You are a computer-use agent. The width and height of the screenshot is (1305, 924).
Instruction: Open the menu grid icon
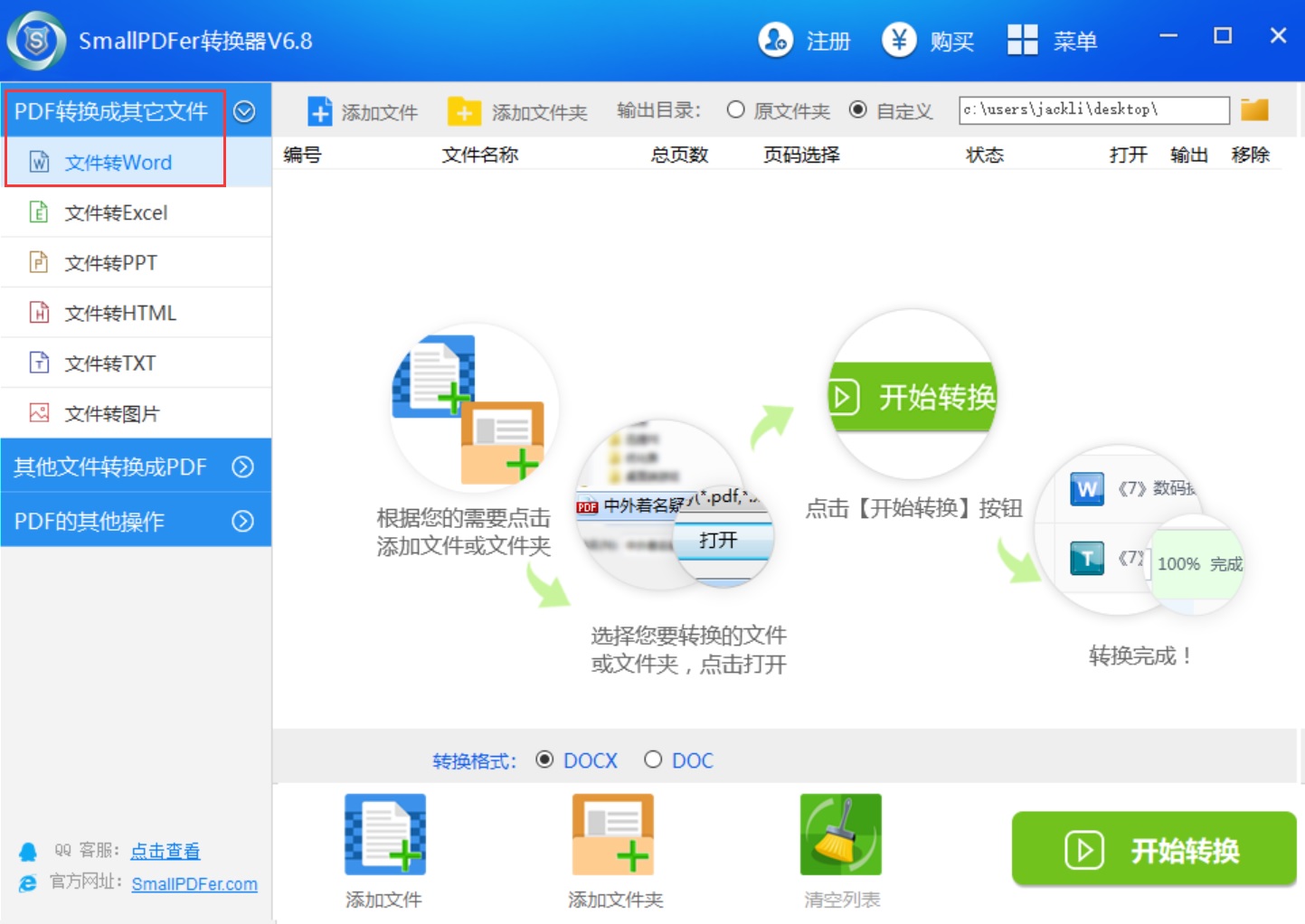pos(1023,40)
